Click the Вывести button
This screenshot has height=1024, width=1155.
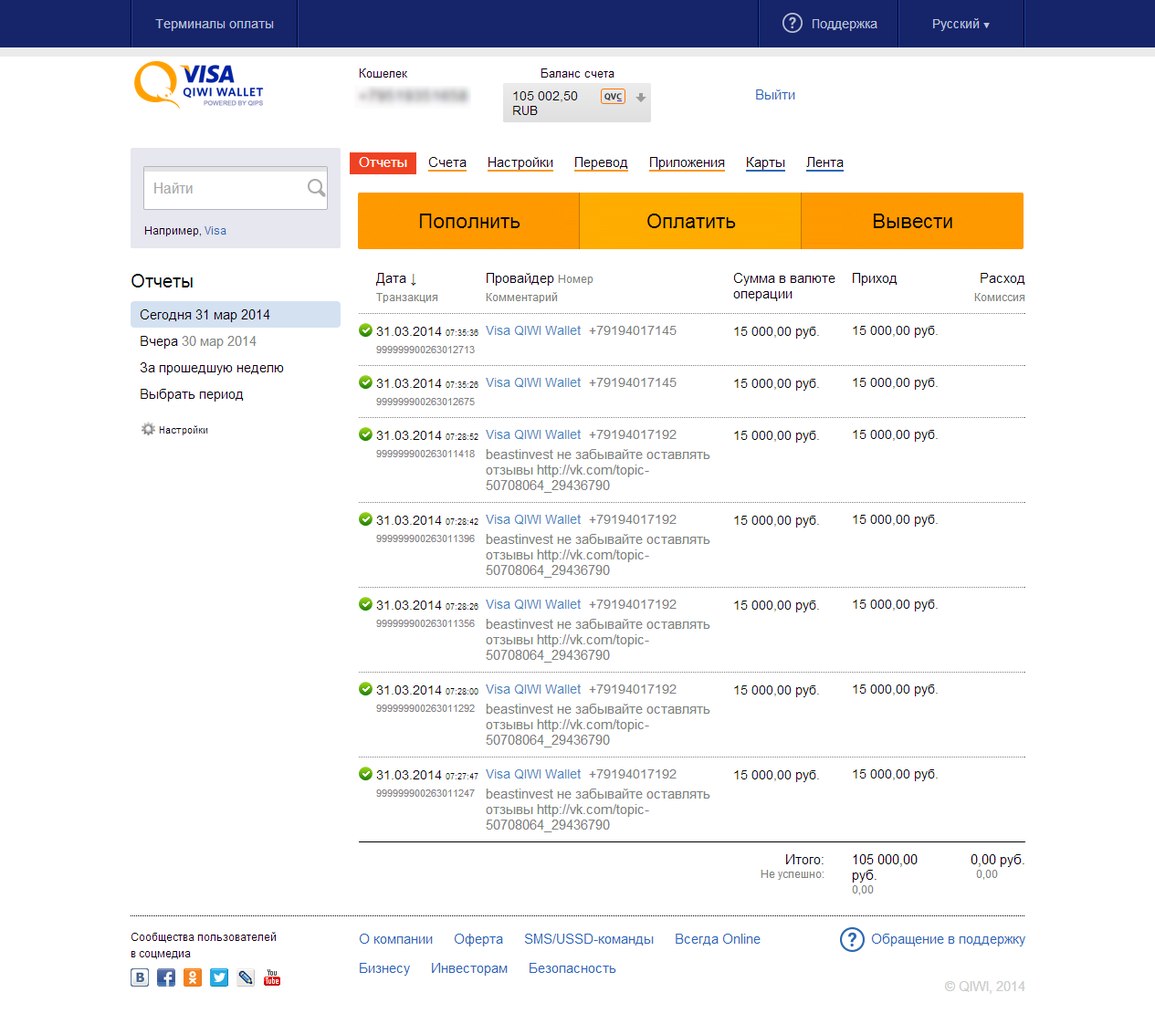913,221
